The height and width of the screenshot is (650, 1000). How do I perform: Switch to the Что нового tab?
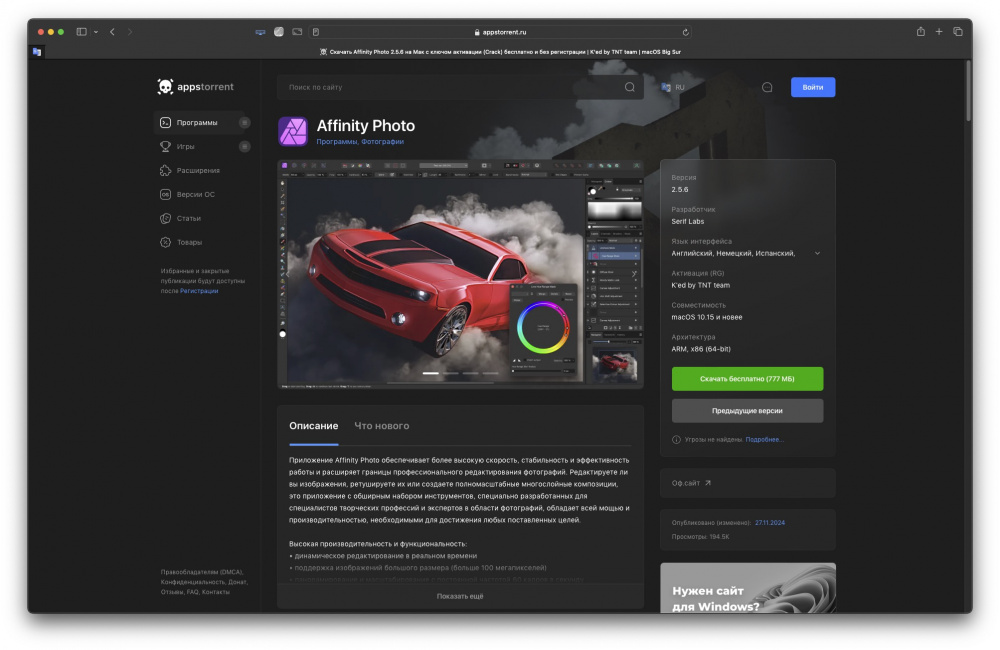click(x=381, y=425)
